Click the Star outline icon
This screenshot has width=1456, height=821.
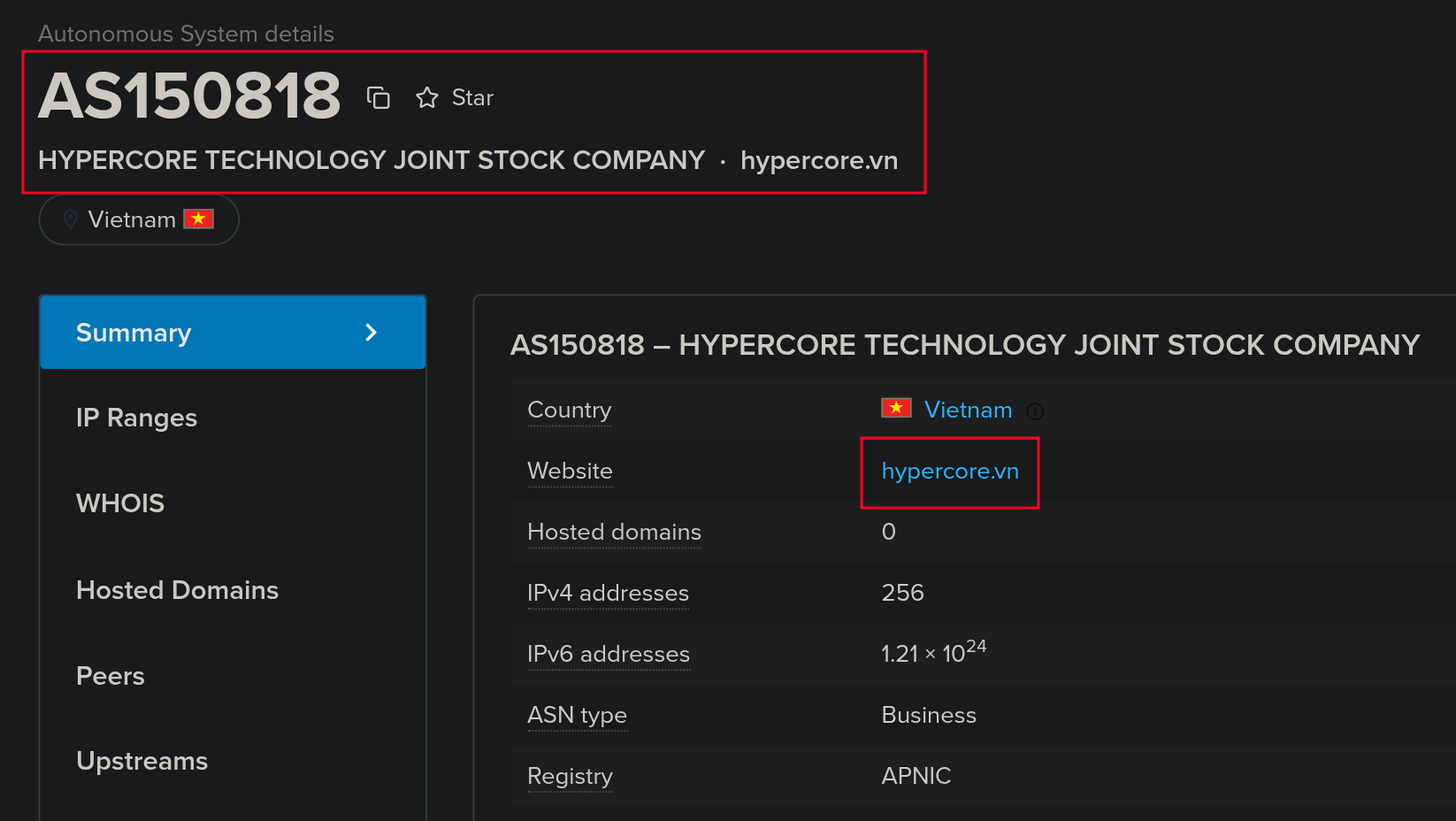click(x=427, y=97)
